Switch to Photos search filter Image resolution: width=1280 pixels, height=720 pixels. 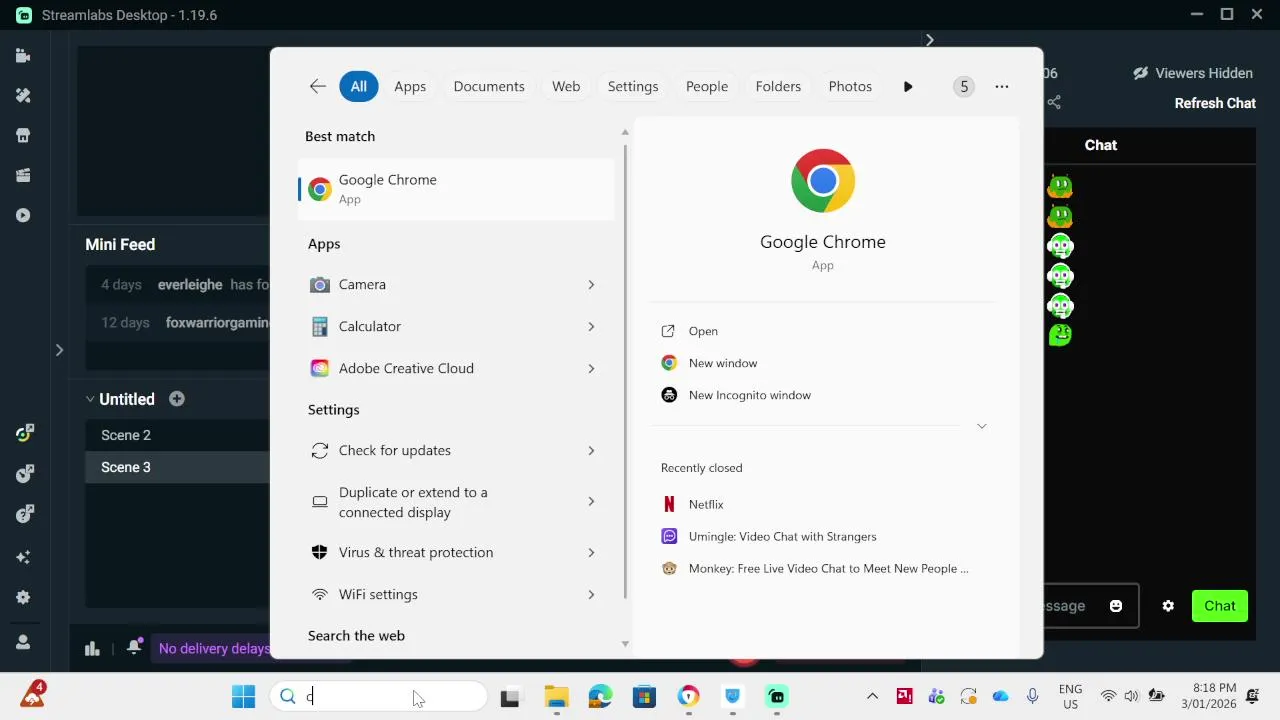(x=850, y=86)
